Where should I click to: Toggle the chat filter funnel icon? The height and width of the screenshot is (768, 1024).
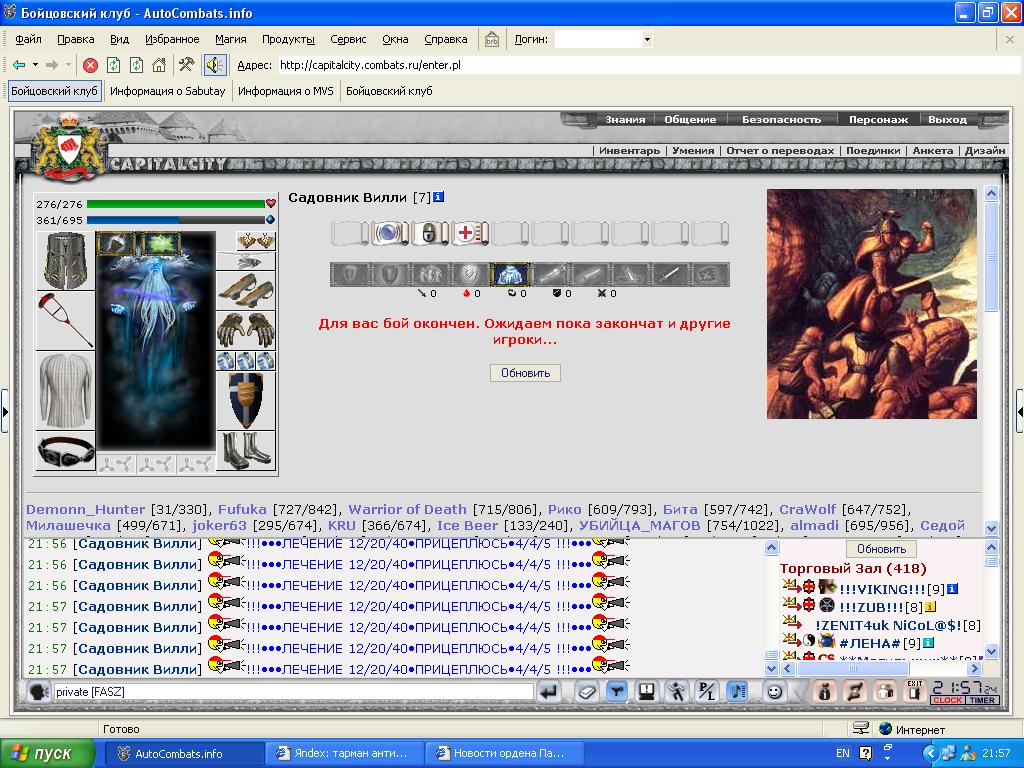coord(616,692)
